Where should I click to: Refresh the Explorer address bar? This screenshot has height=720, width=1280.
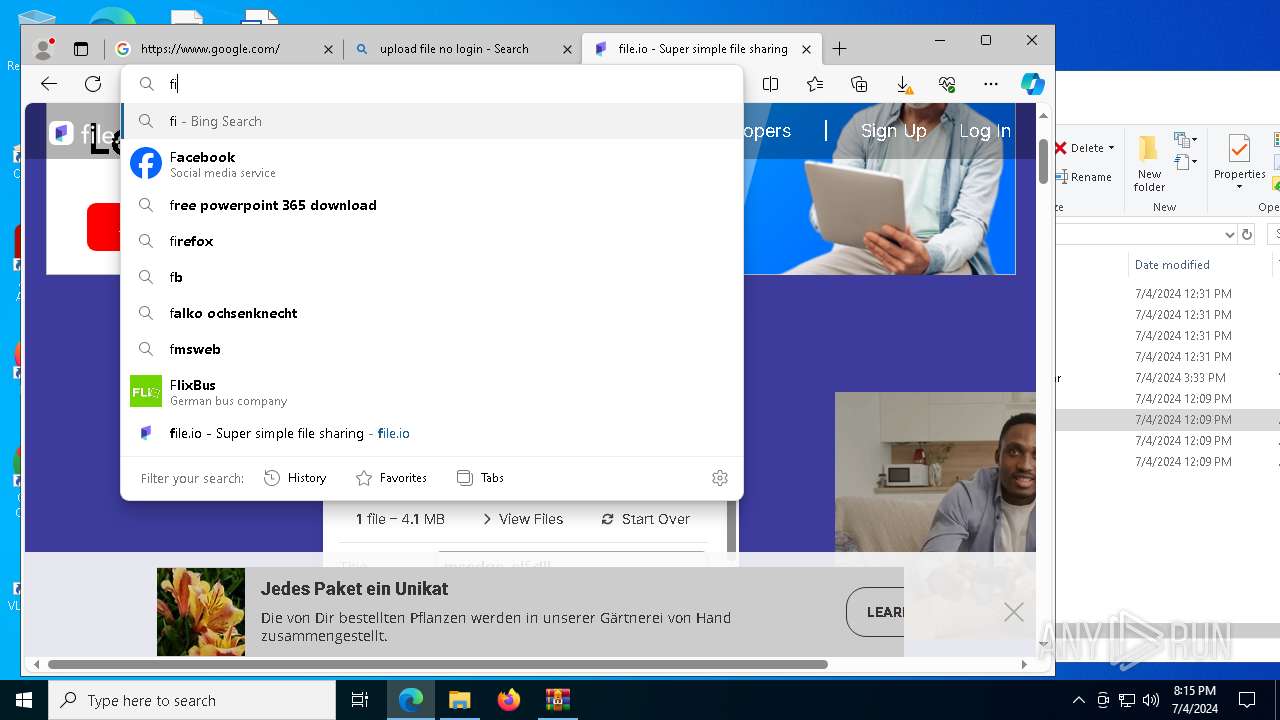(1247, 234)
